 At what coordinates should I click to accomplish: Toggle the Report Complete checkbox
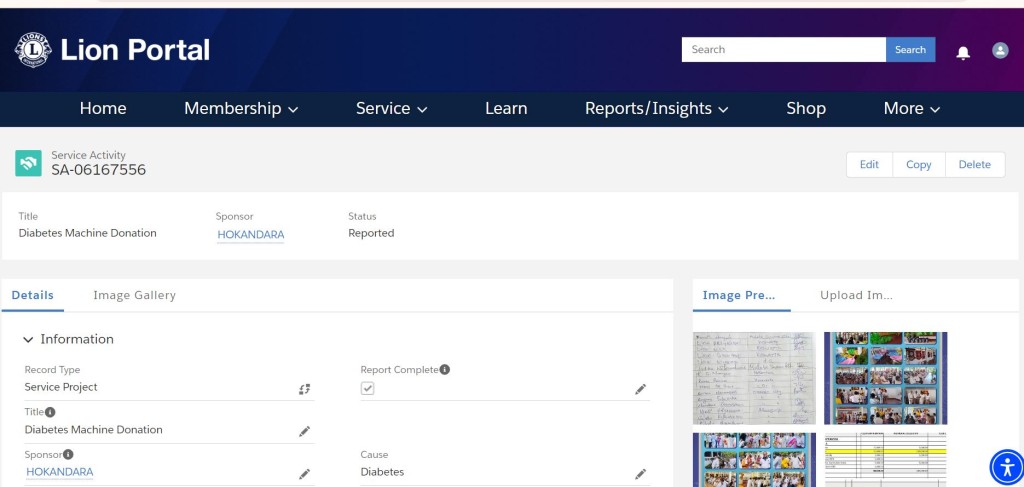368,388
